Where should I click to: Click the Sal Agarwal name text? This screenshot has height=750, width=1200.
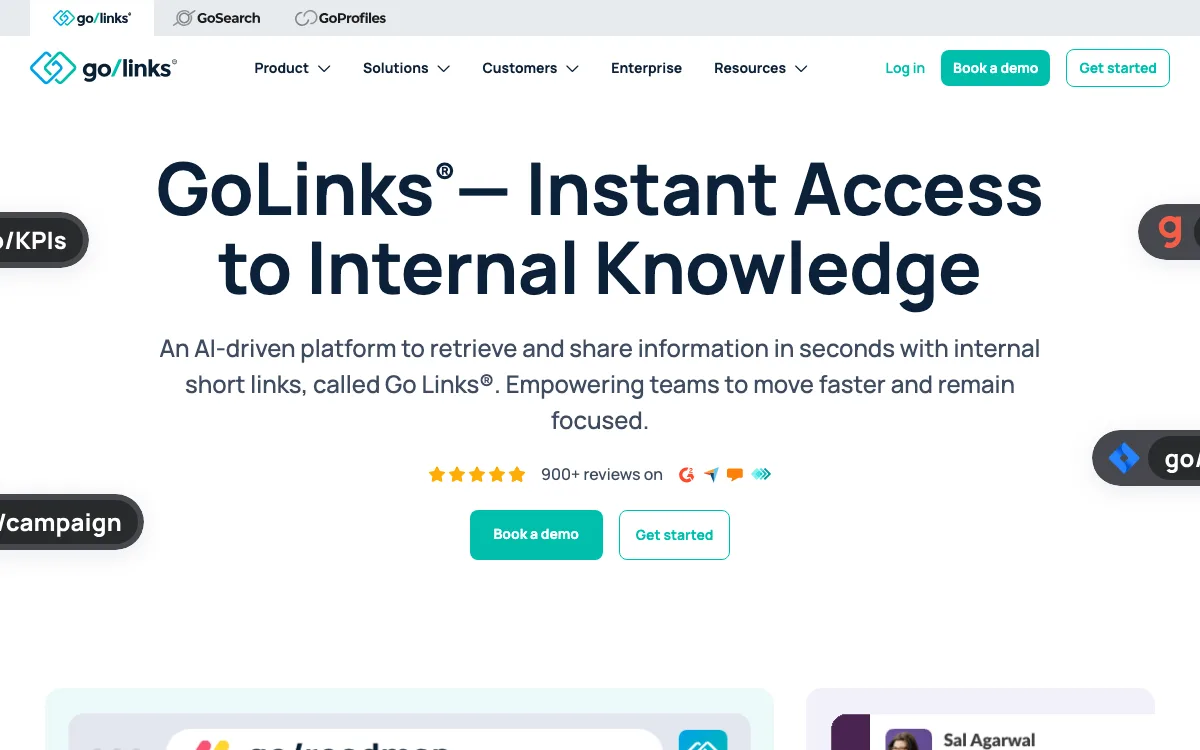click(x=989, y=741)
